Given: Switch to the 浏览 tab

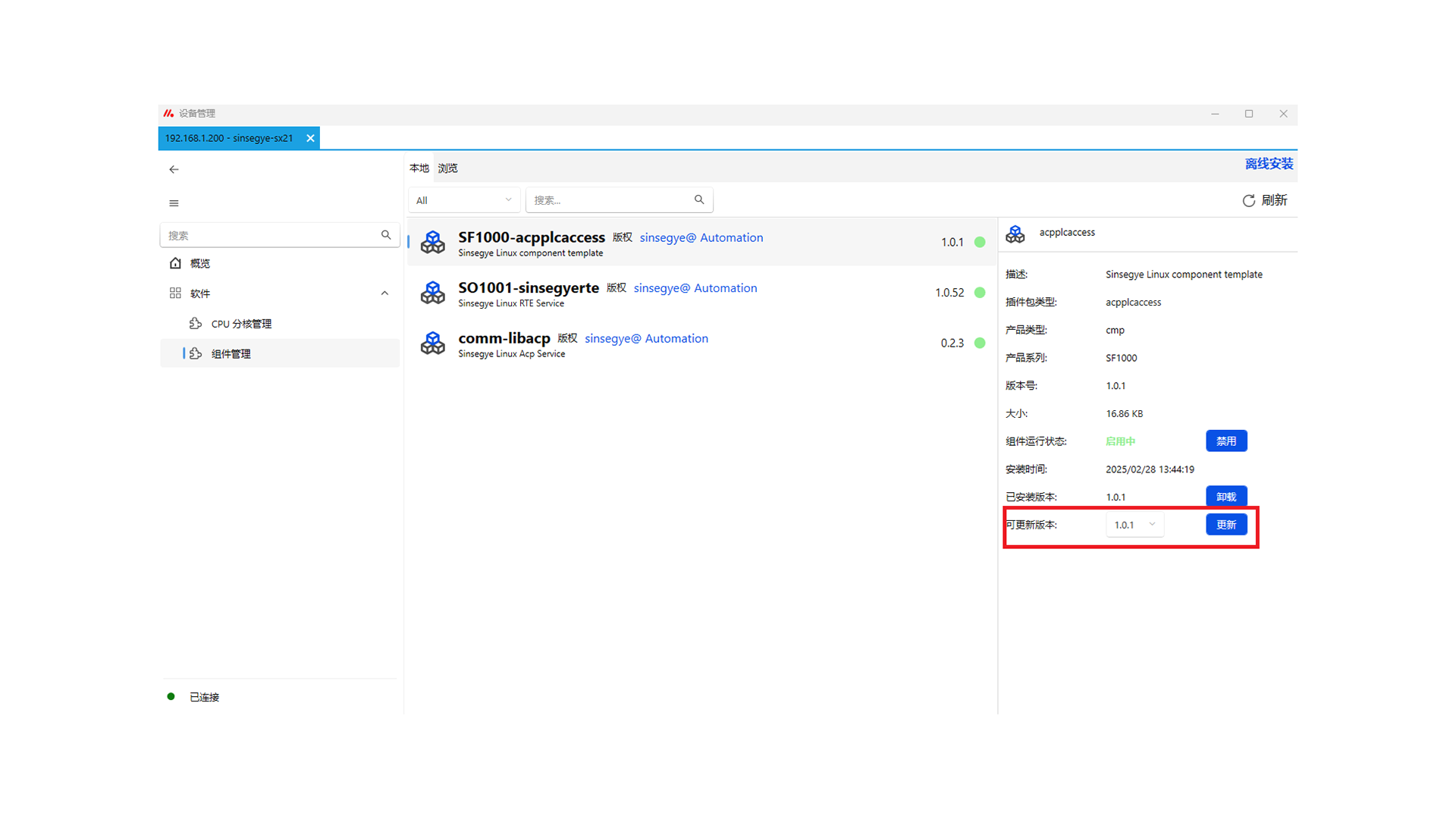Looking at the screenshot, I should click(447, 168).
